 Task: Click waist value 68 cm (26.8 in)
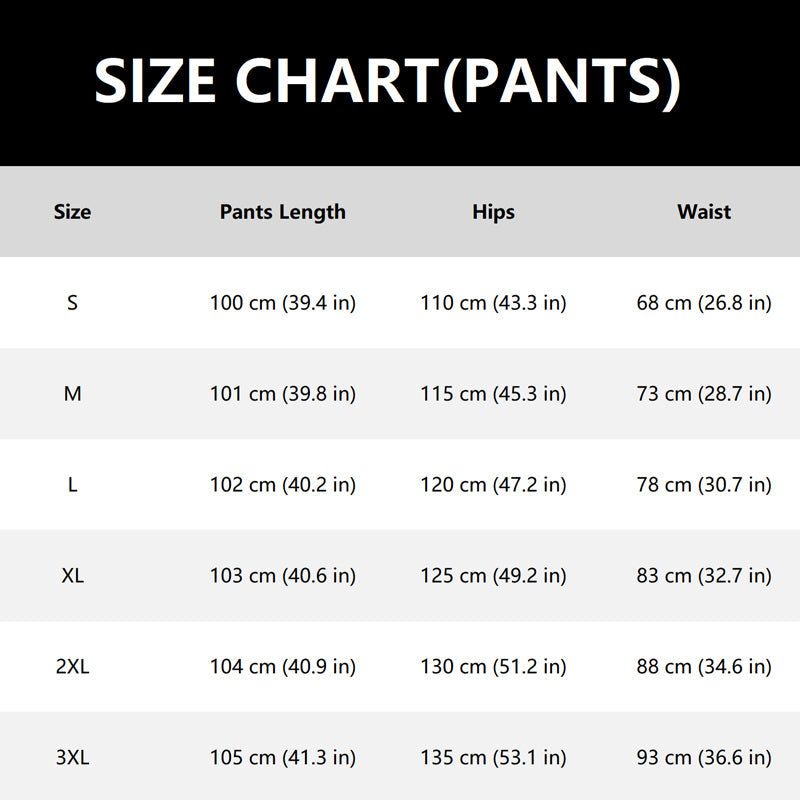pyautogui.click(x=704, y=303)
